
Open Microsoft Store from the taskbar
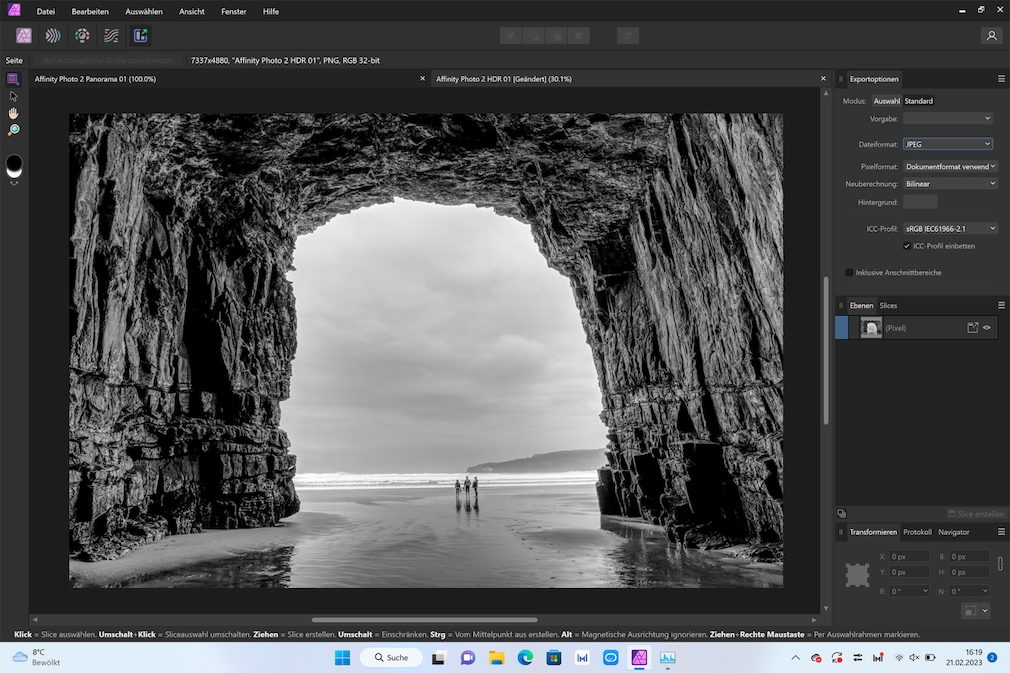(553, 658)
